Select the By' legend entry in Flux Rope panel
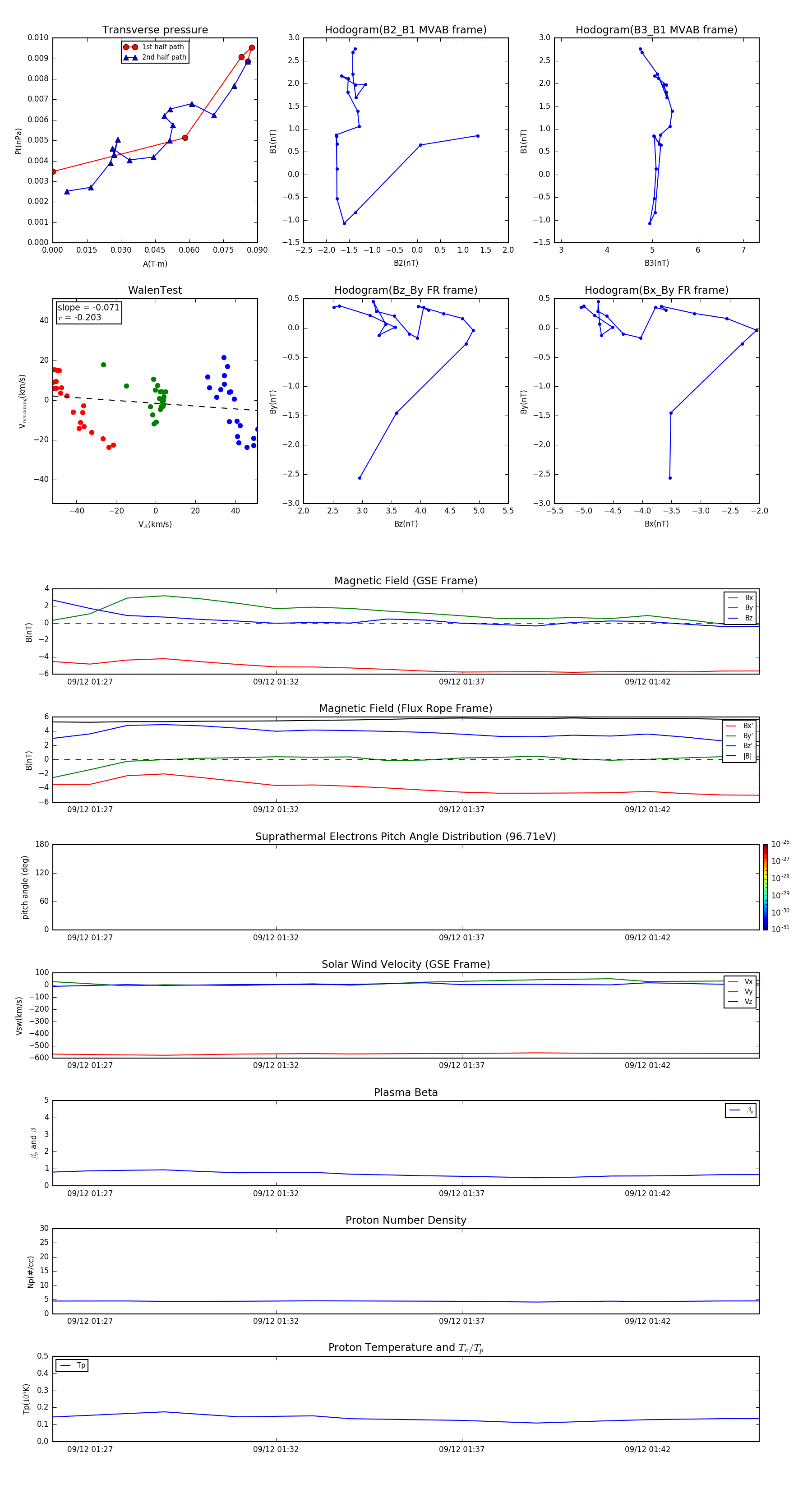The image size is (812, 1489). click(739, 736)
